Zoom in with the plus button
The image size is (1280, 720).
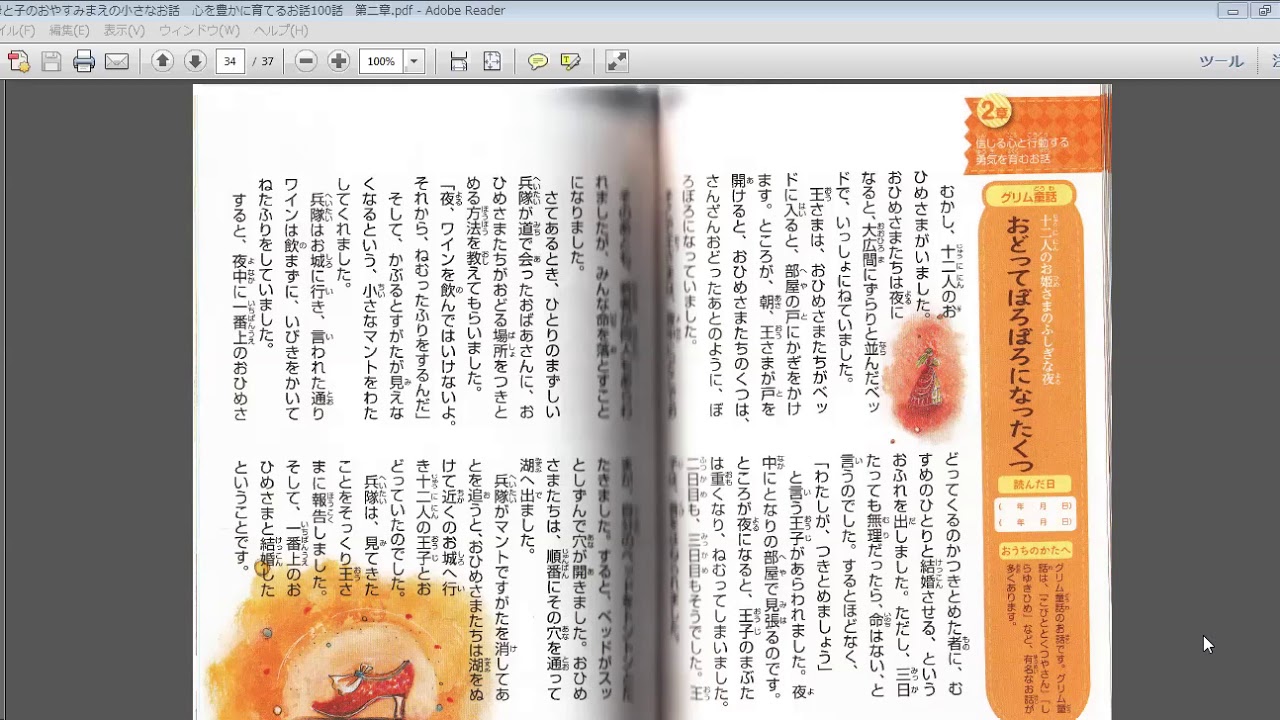pos(339,62)
